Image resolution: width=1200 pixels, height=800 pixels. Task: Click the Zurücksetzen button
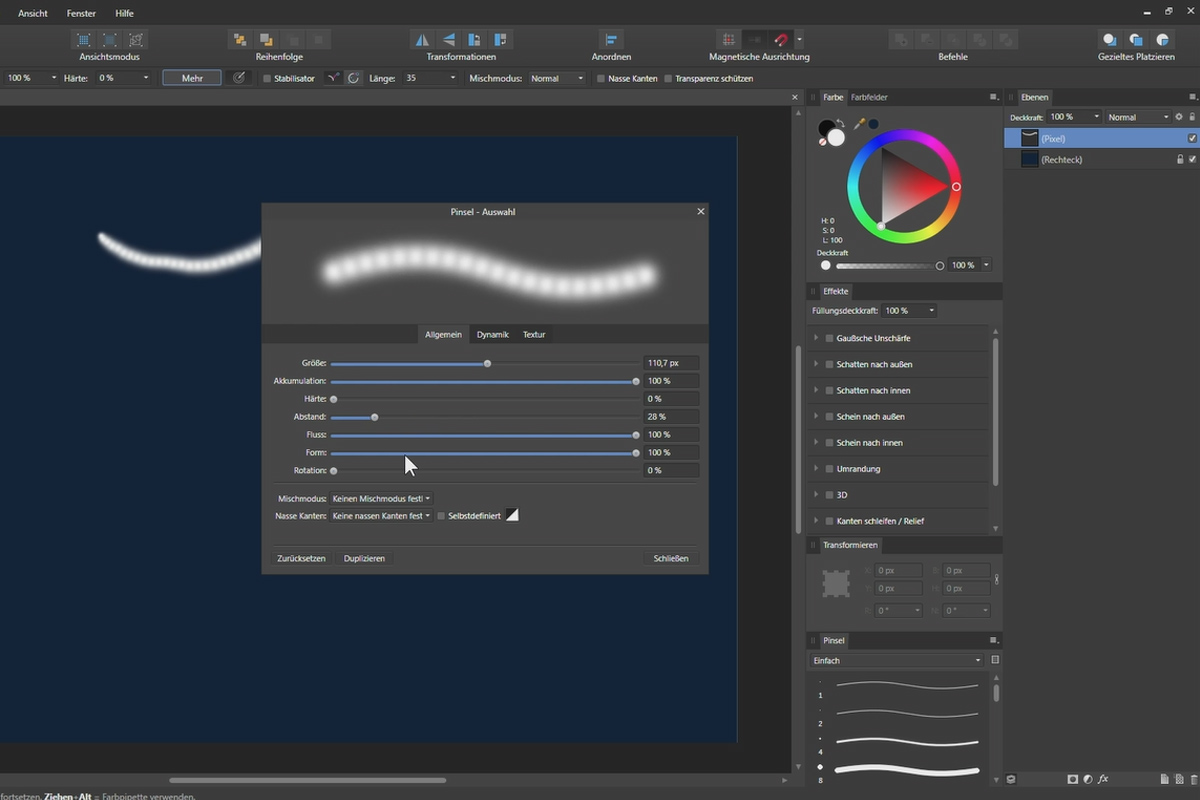pos(301,558)
